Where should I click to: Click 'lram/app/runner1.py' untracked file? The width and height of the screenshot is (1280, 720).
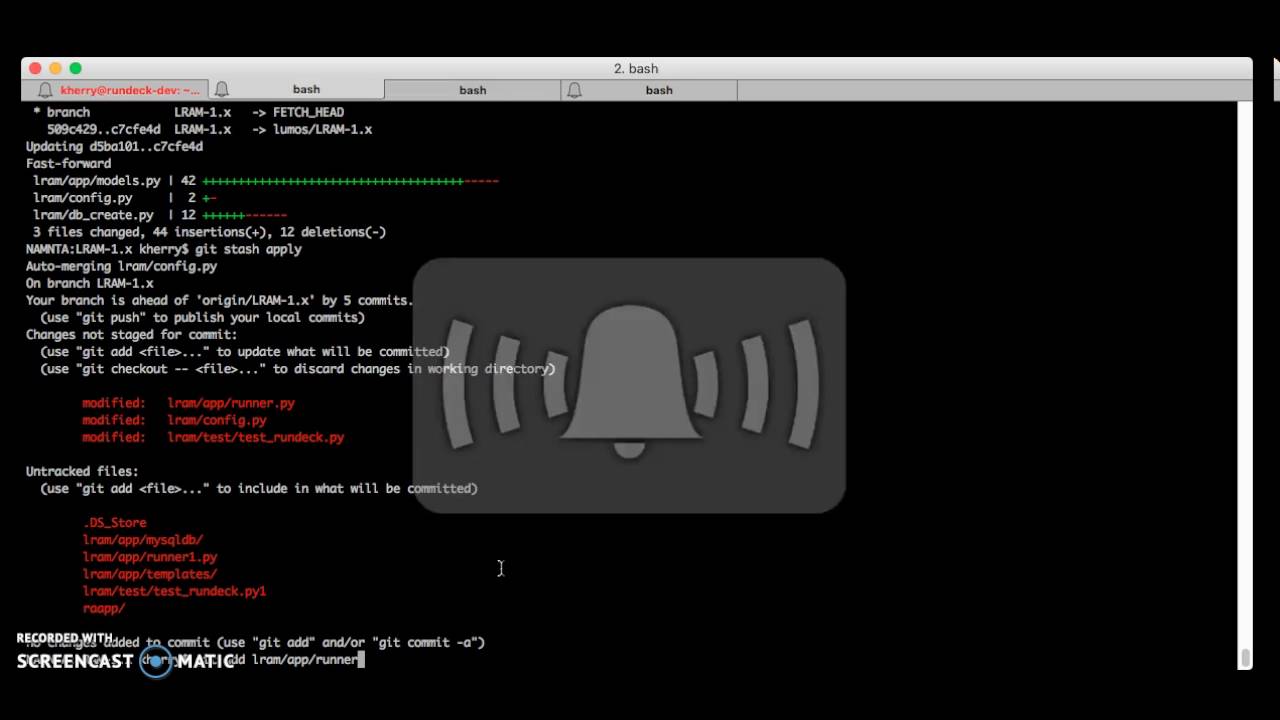coord(150,556)
